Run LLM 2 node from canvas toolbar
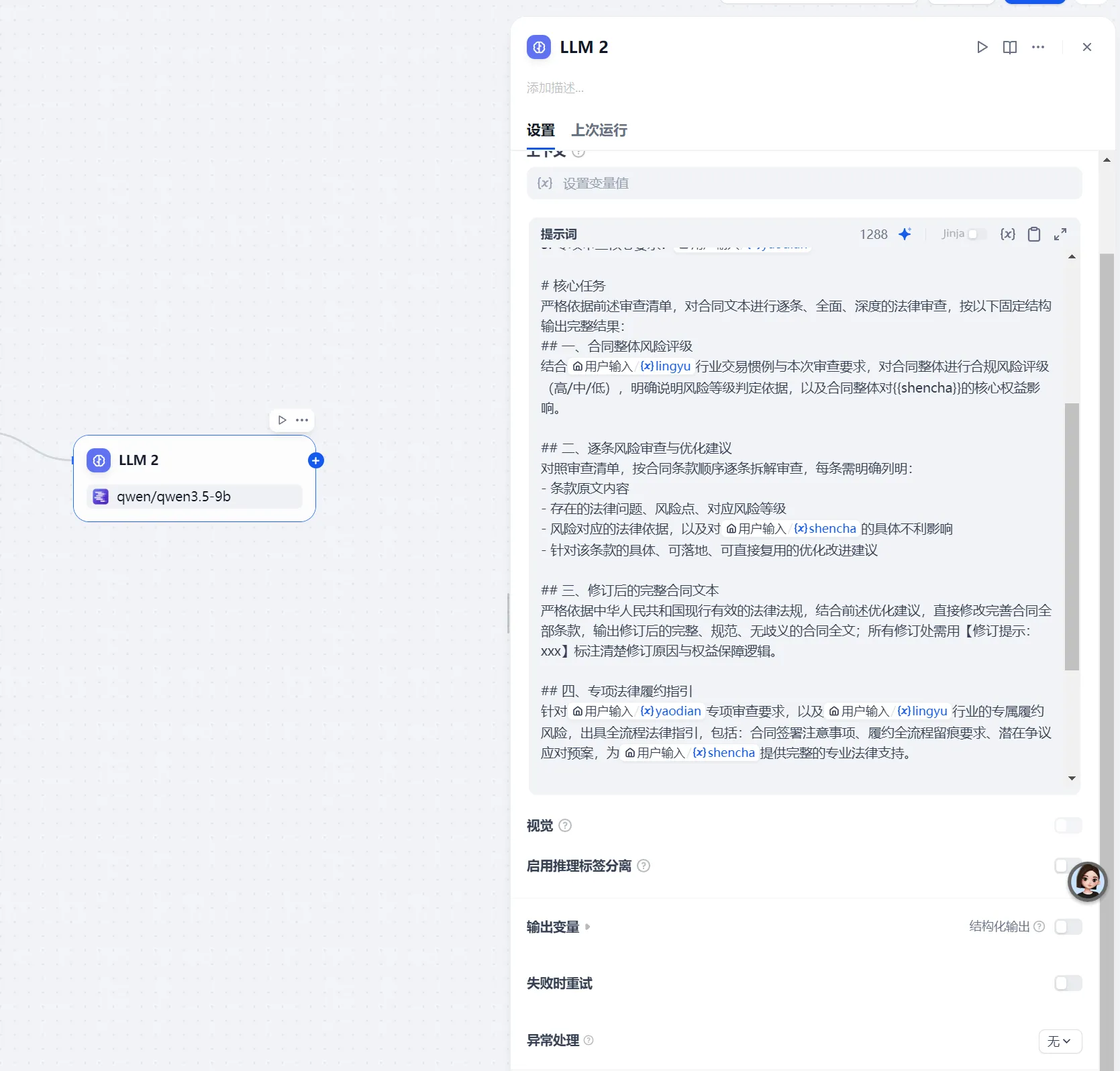This screenshot has height=1071, width=1120. [x=283, y=420]
